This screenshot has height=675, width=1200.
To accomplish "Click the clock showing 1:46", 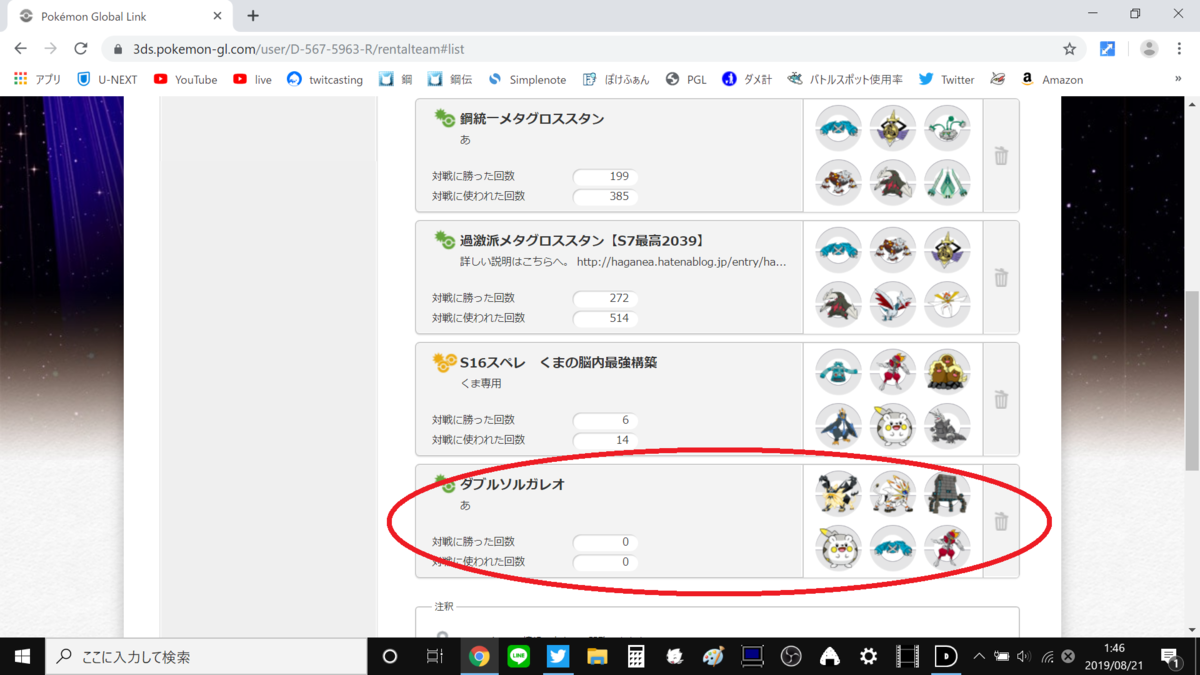I will pos(1116,649).
